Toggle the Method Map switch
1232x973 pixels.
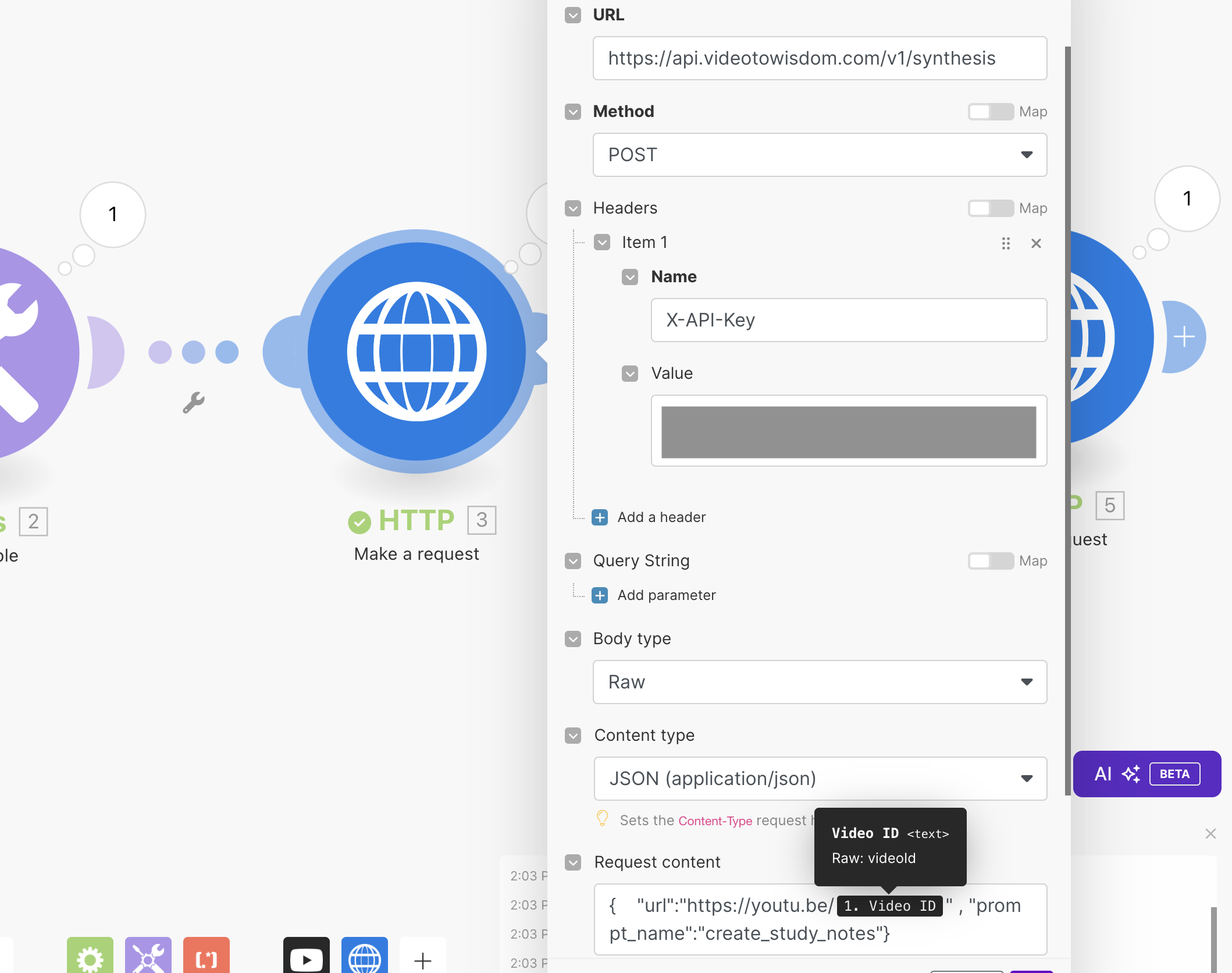pyautogui.click(x=991, y=112)
